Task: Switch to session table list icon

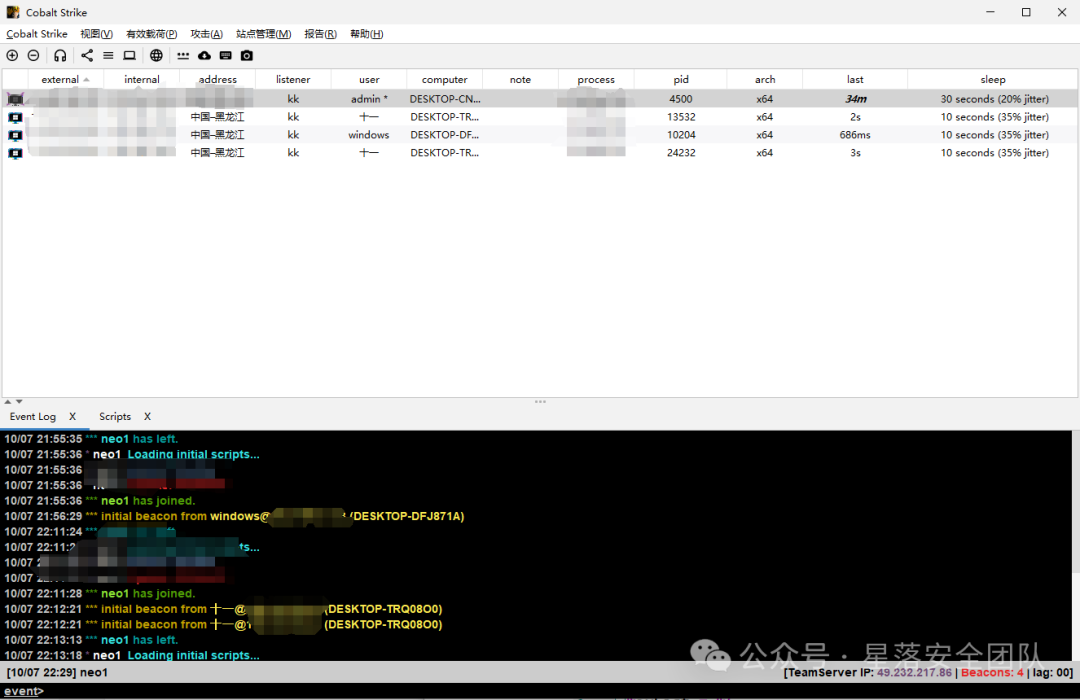Action: coord(108,55)
